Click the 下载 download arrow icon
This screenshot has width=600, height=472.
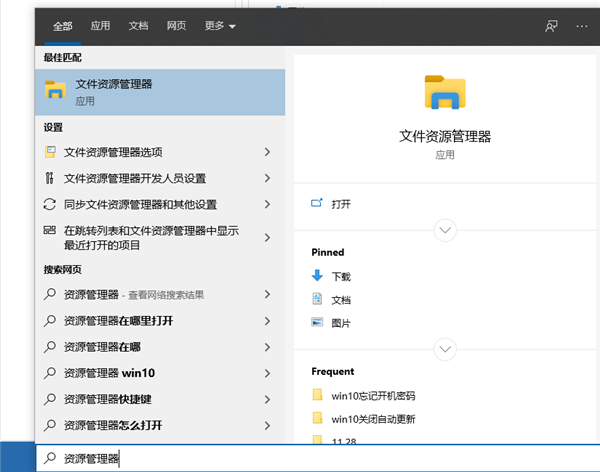coord(317,276)
